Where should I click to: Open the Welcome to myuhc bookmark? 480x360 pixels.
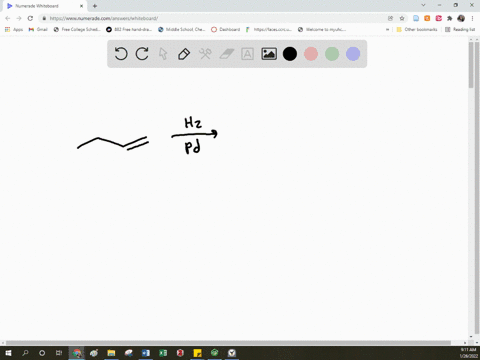click(x=322, y=29)
